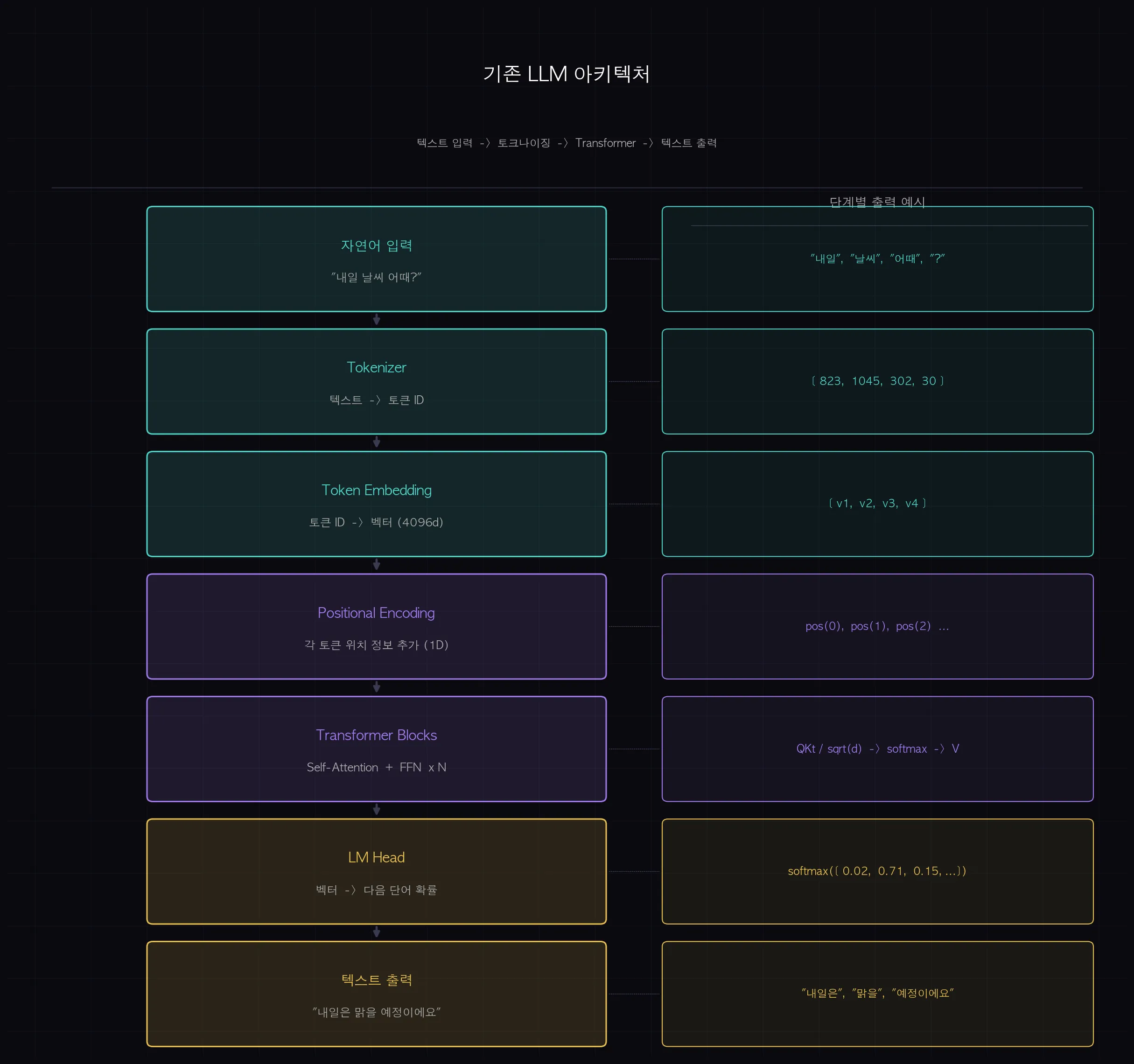The height and width of the screenshot is (1064, 1134).
Task: Select the '단계별 출력 예시' heading
Action: tap(877, 202)
